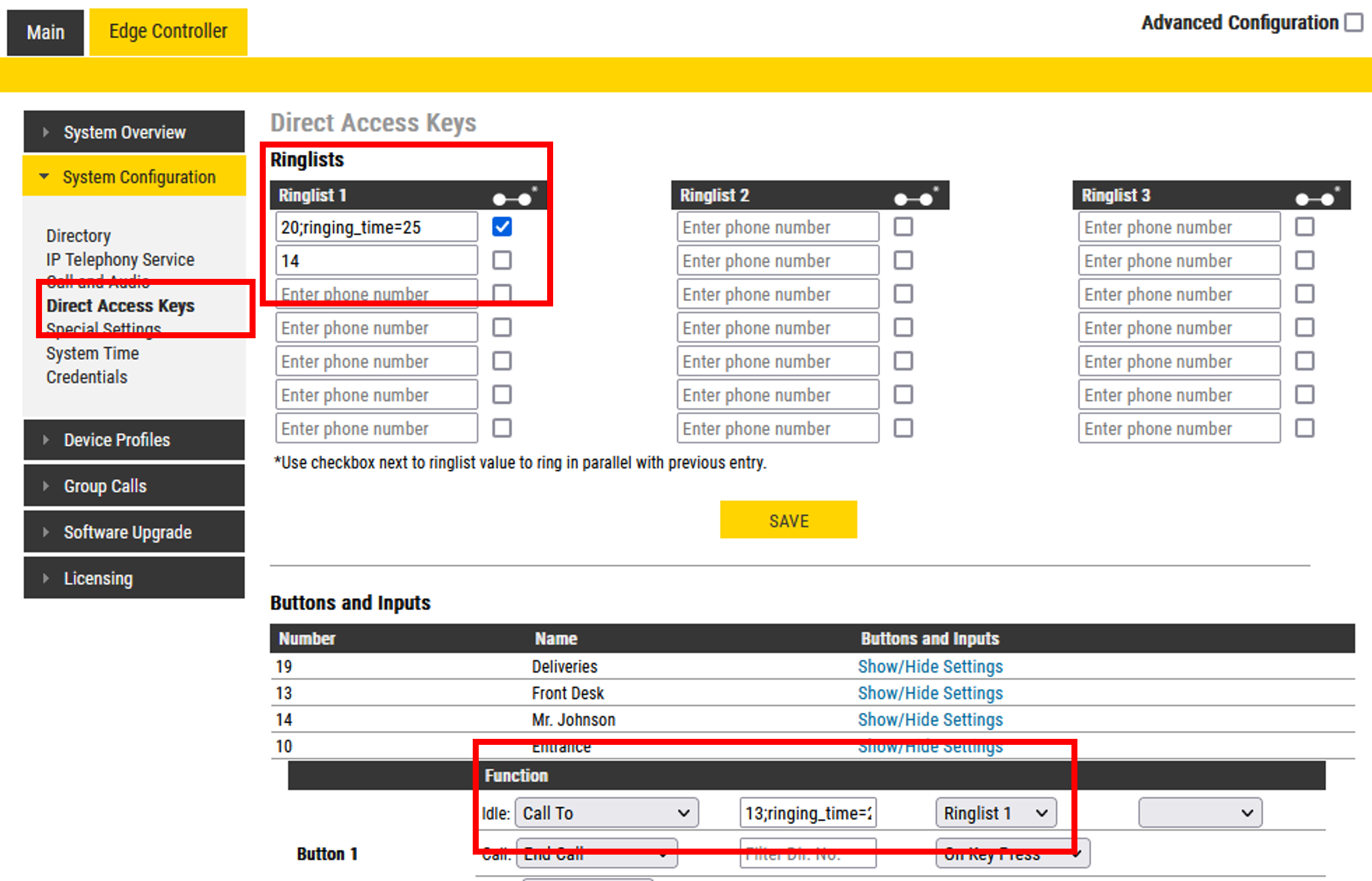Expand the Software Upgrade arrow
Image resolution: width=1372 pixels, height=881 pixels.
[x=46, y=532]
